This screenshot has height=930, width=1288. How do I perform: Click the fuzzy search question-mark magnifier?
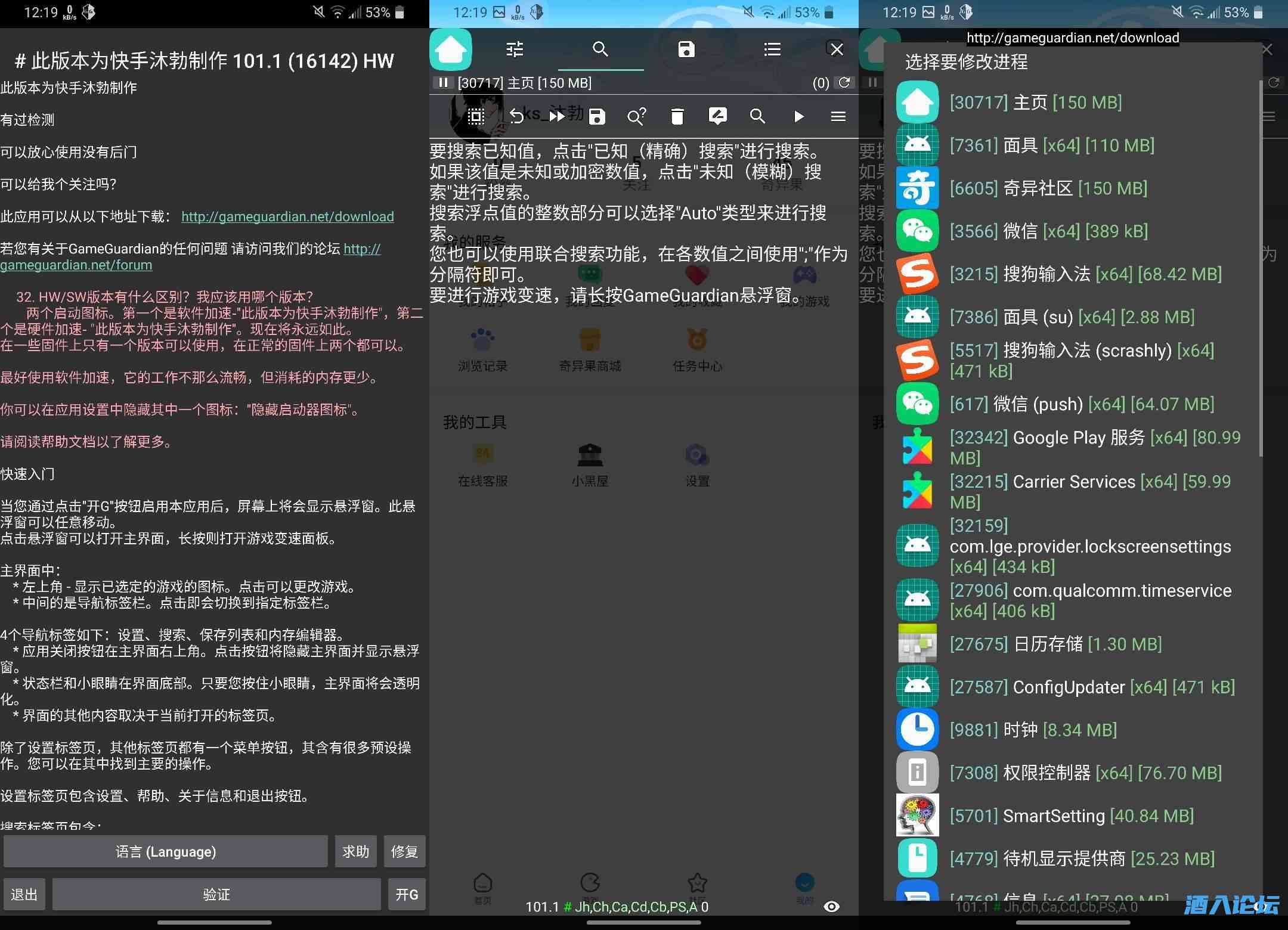pos(636,116)
